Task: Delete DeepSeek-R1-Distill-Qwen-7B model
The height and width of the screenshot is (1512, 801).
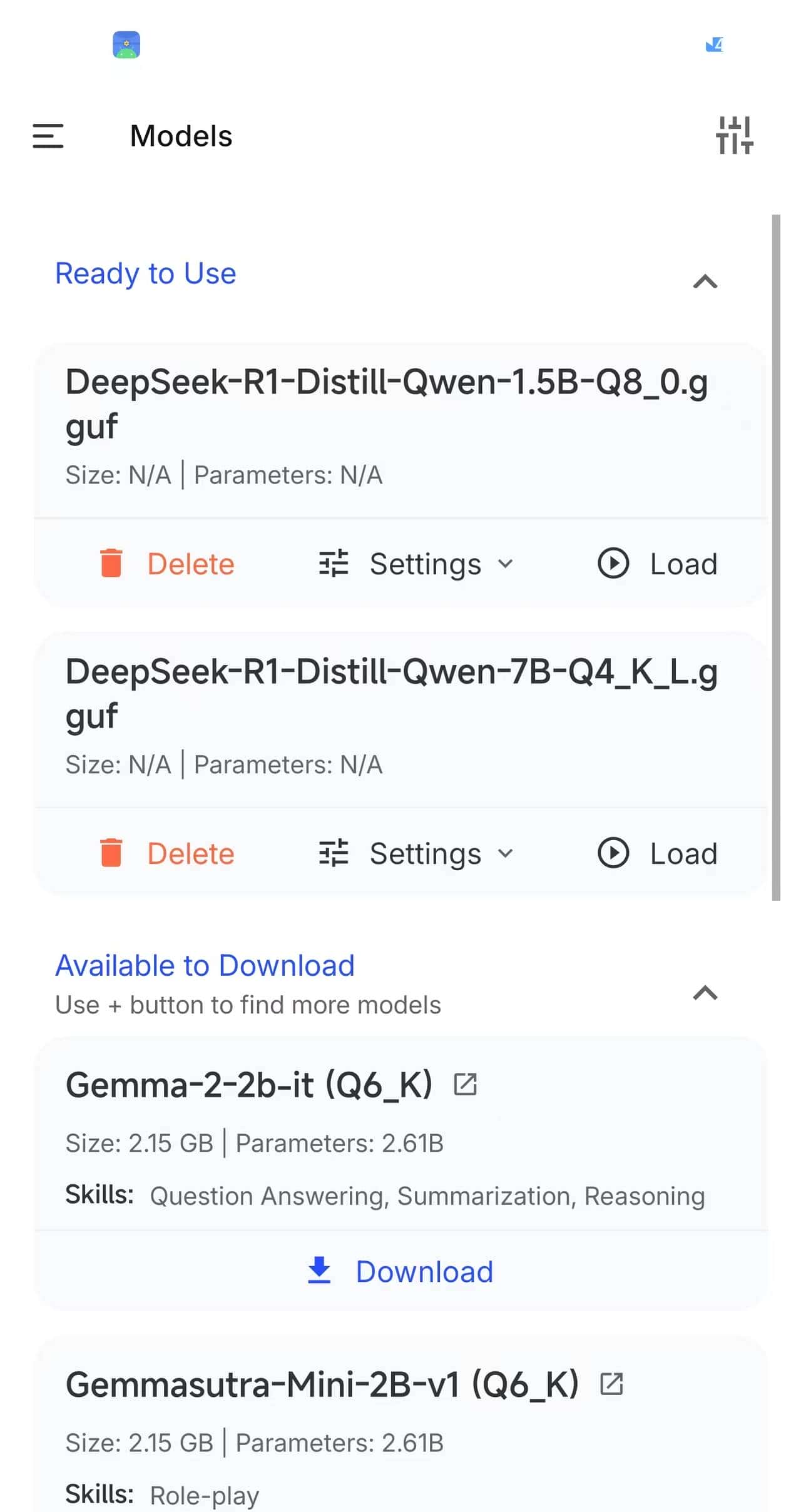Action: (166, 853)
